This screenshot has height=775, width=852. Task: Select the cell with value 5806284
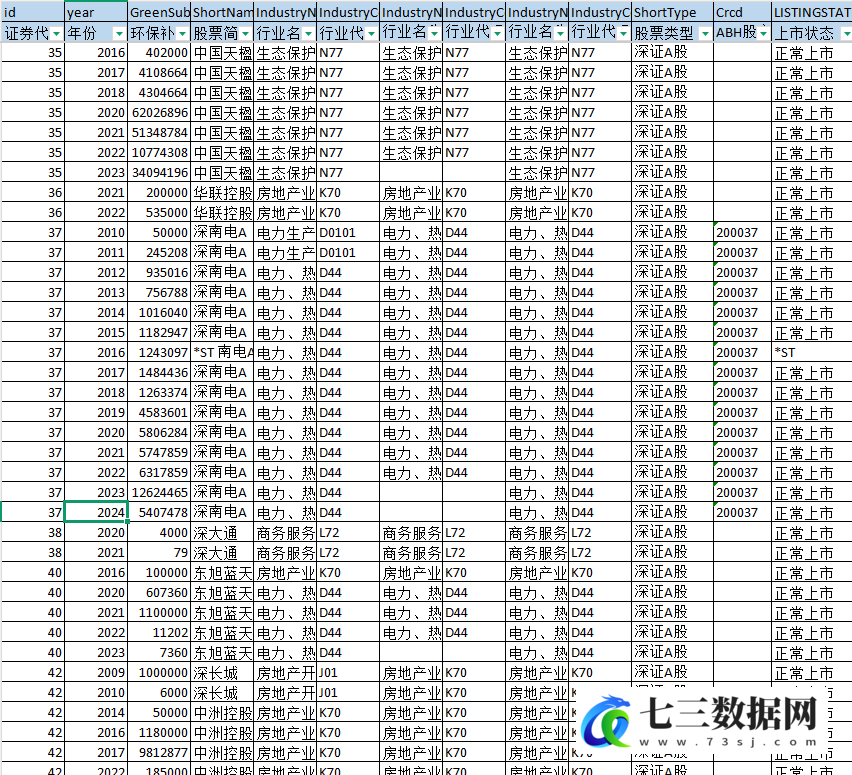tap(159, 433)
